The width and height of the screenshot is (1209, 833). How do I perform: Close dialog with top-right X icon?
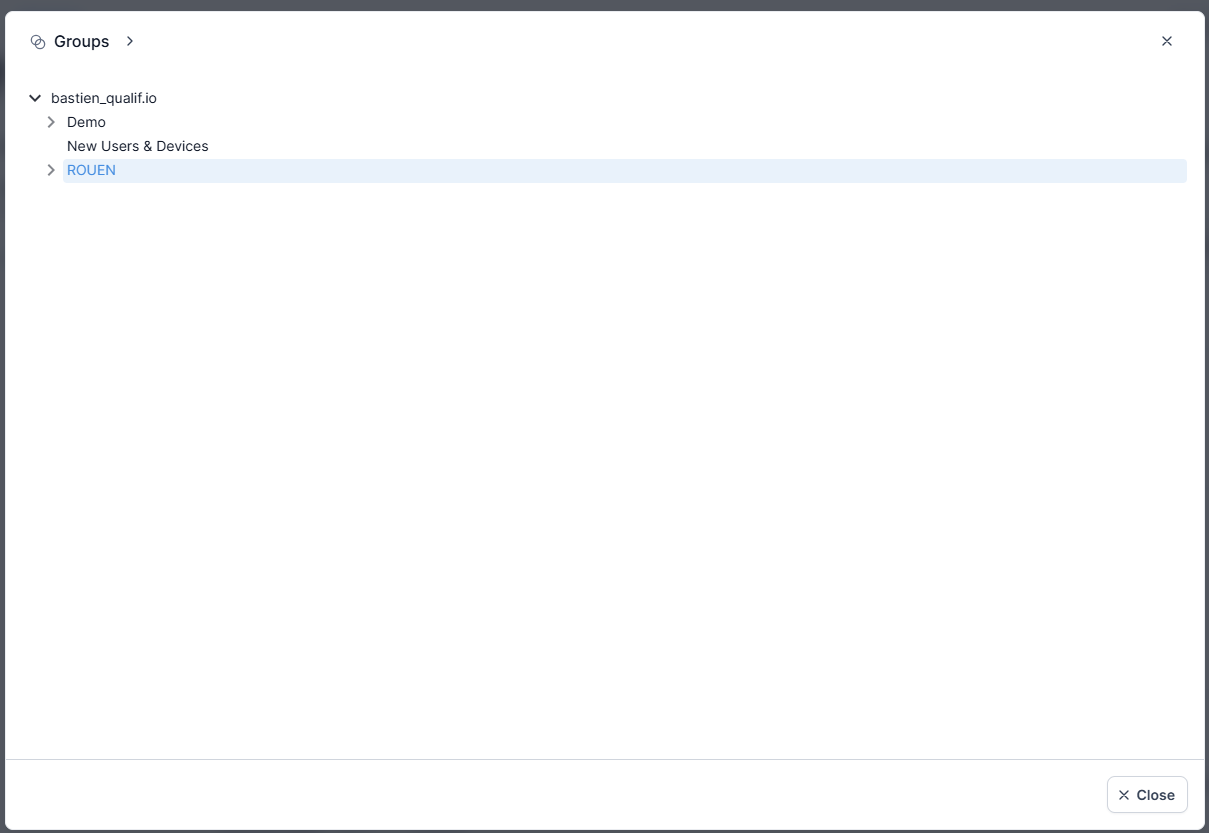(1166, 41)
